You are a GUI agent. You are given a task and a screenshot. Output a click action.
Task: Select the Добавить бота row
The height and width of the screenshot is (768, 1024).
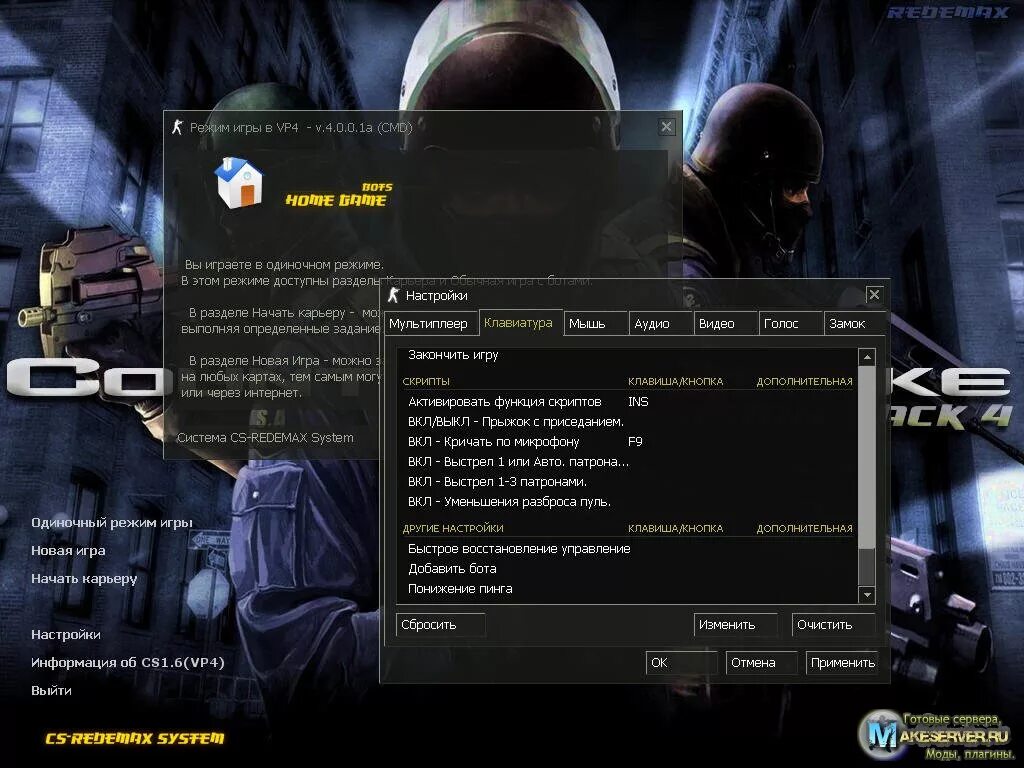628,569
